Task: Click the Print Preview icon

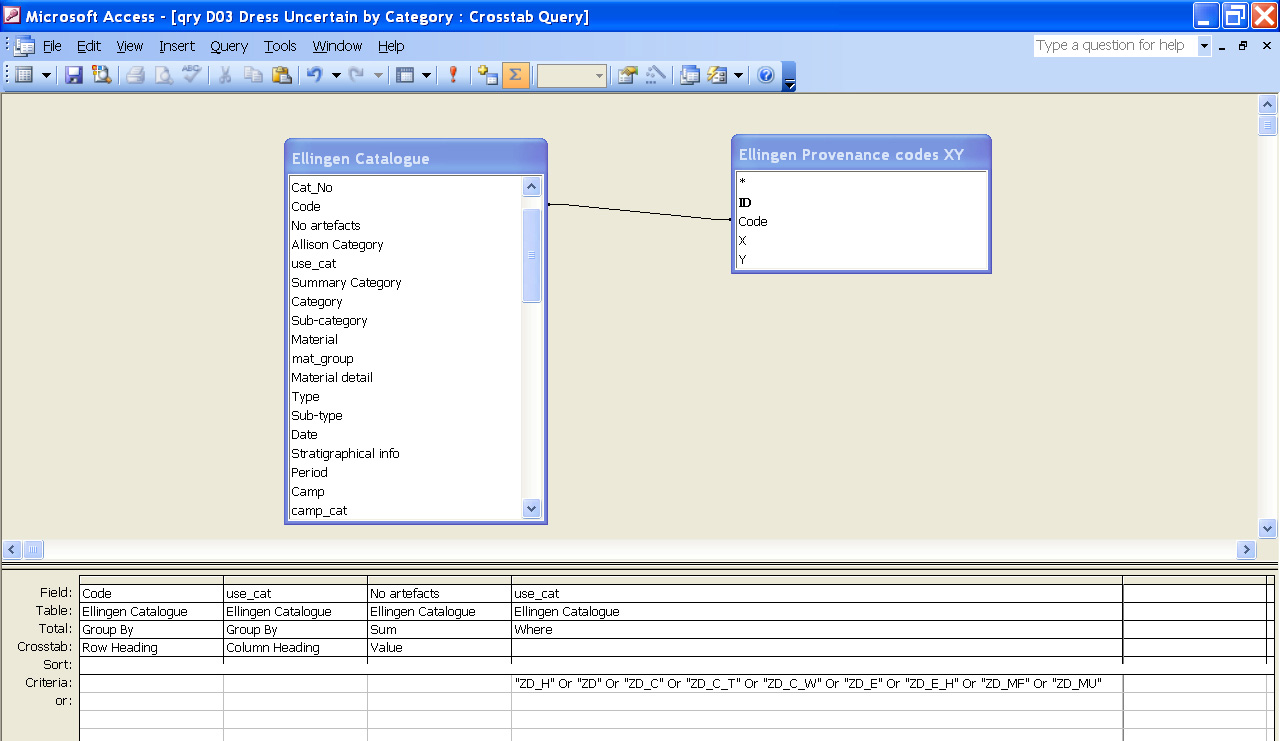Action: pyautogui.click(x=162, y=75)
